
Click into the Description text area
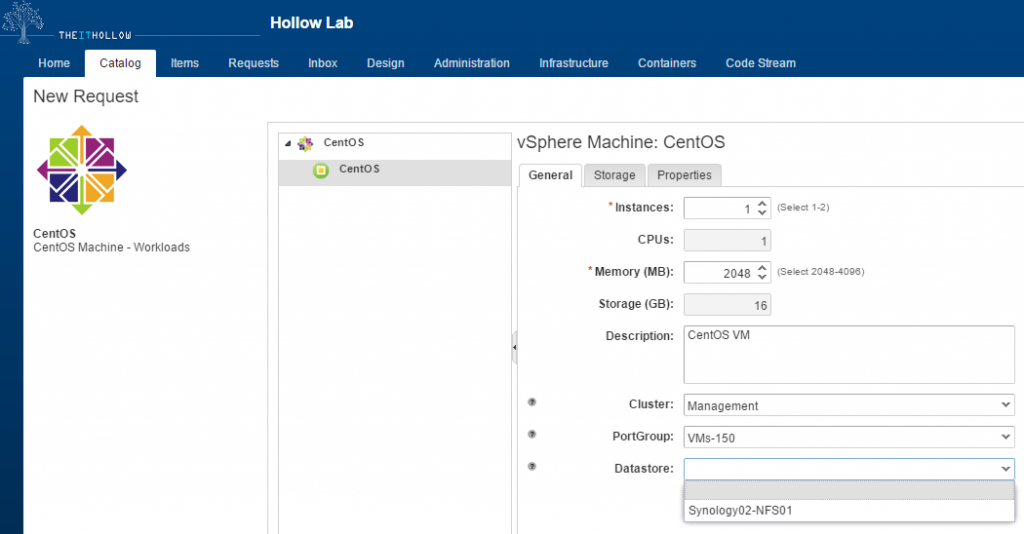click(x=849, y=353)
